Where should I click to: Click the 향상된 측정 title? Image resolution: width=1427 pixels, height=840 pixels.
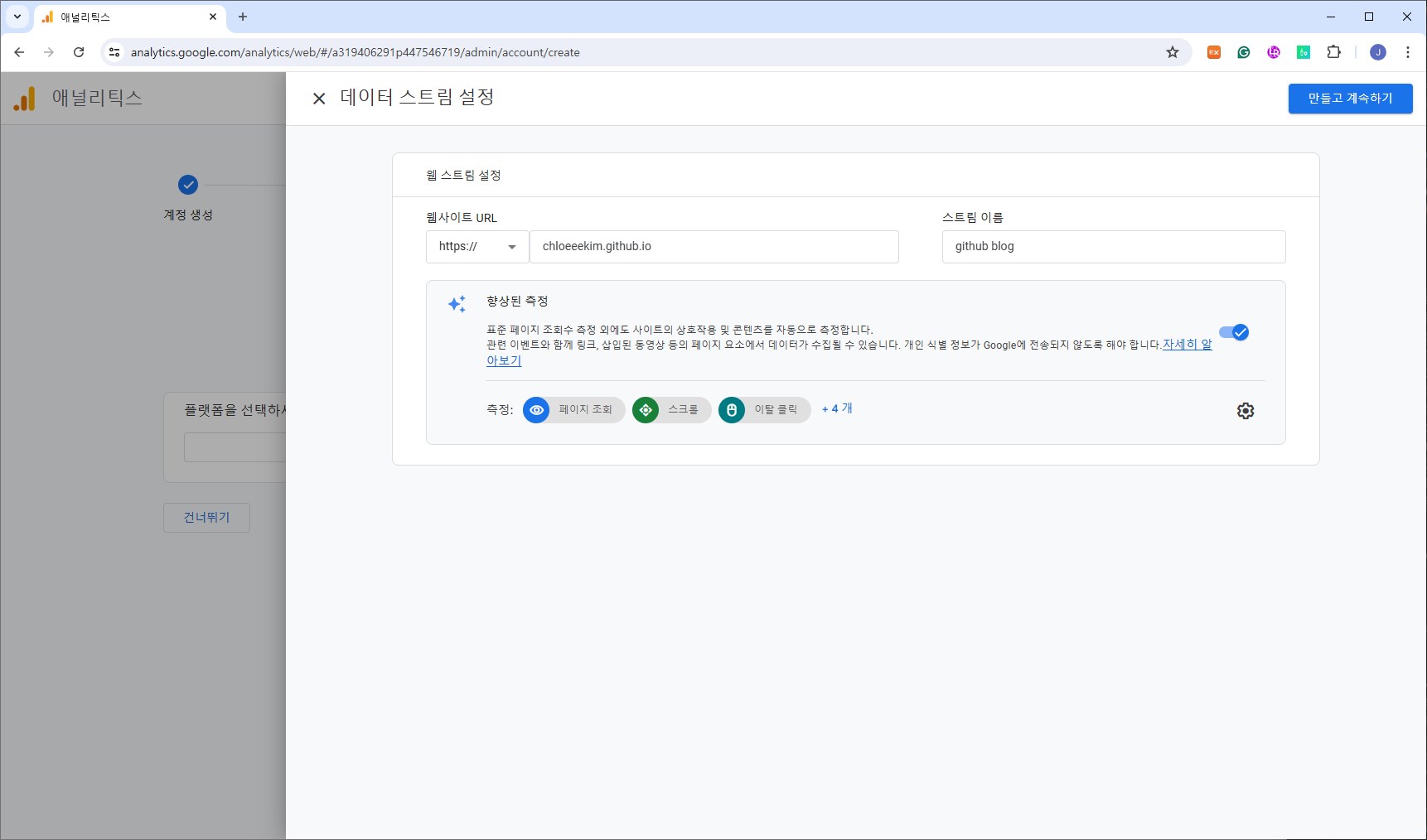(x=517, y=301)
